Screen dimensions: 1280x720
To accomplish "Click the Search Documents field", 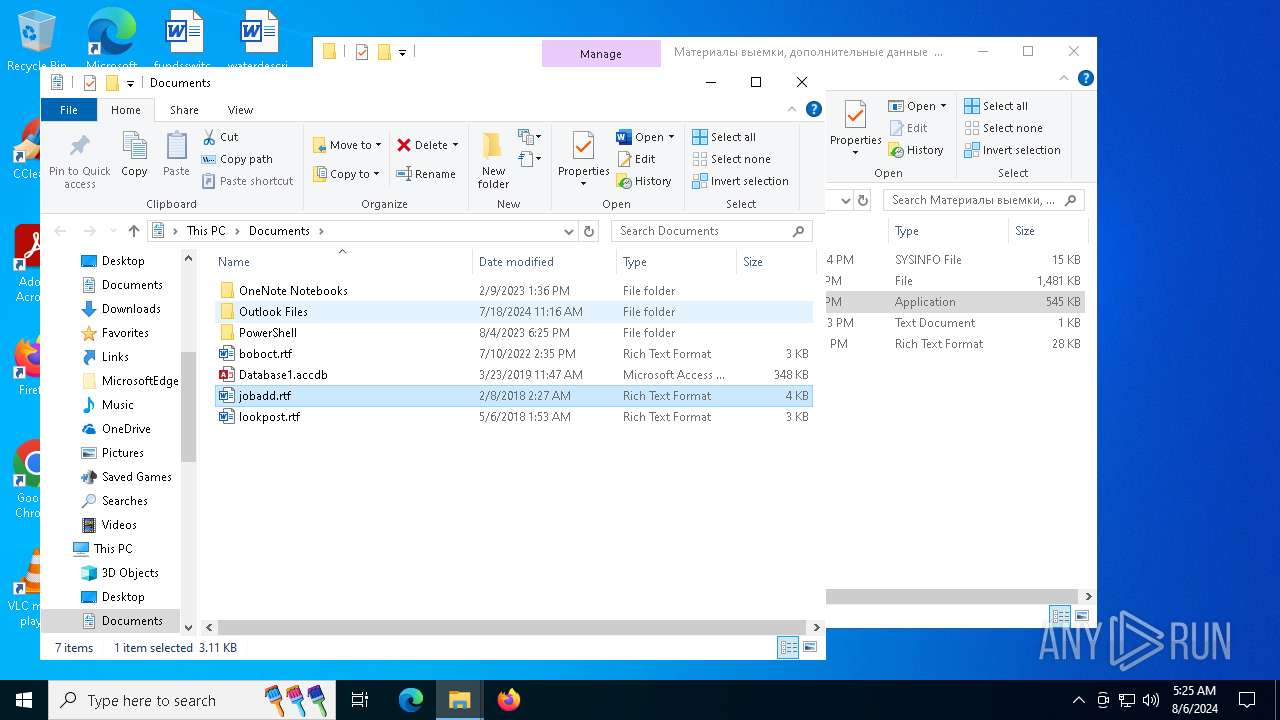I will [712, 231].
